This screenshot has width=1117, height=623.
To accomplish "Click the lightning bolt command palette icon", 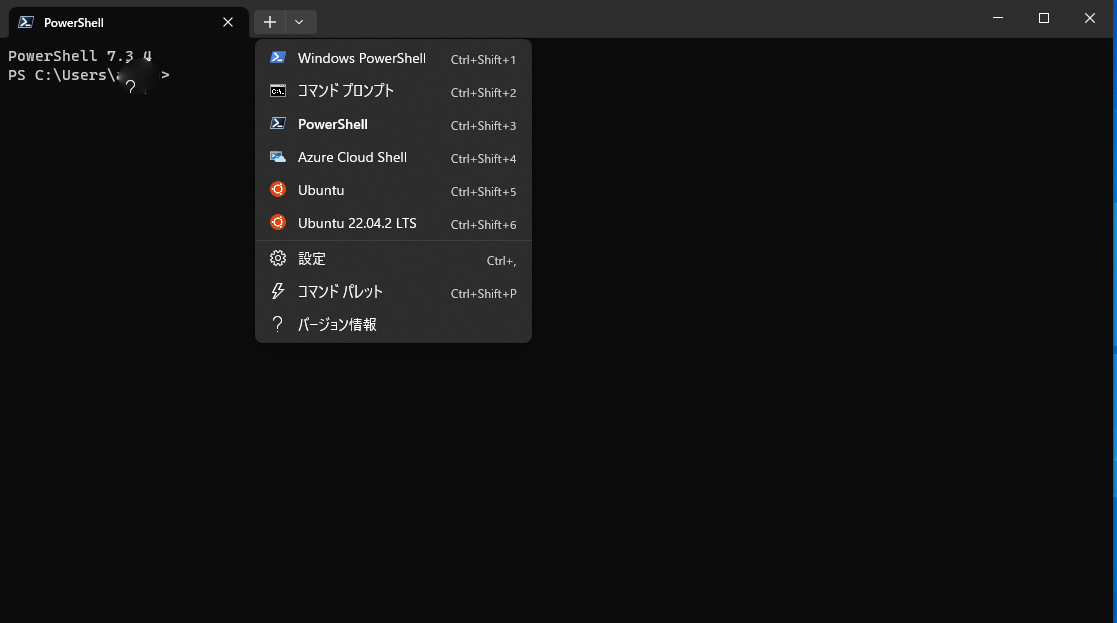I will point(278,291).
